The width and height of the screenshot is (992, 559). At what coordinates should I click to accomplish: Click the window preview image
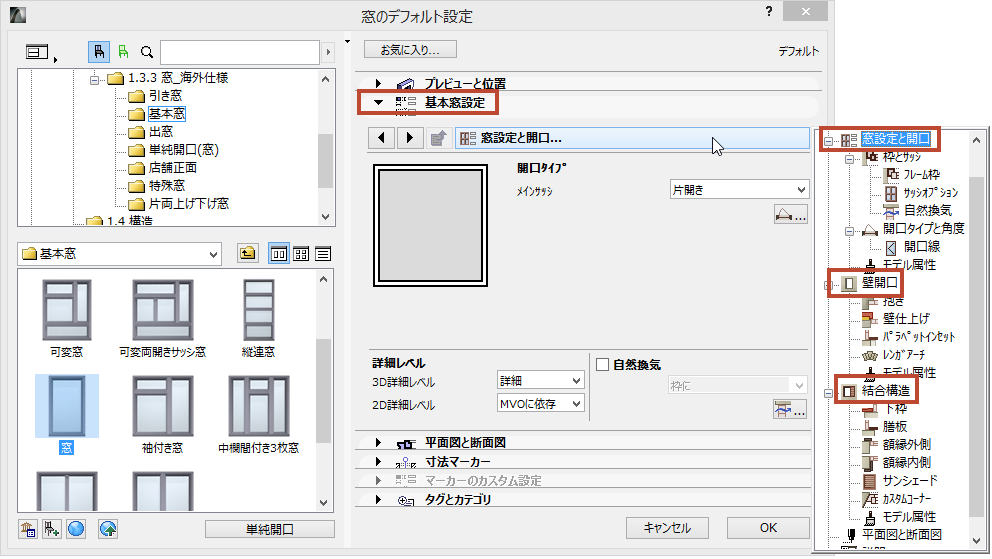430,225
